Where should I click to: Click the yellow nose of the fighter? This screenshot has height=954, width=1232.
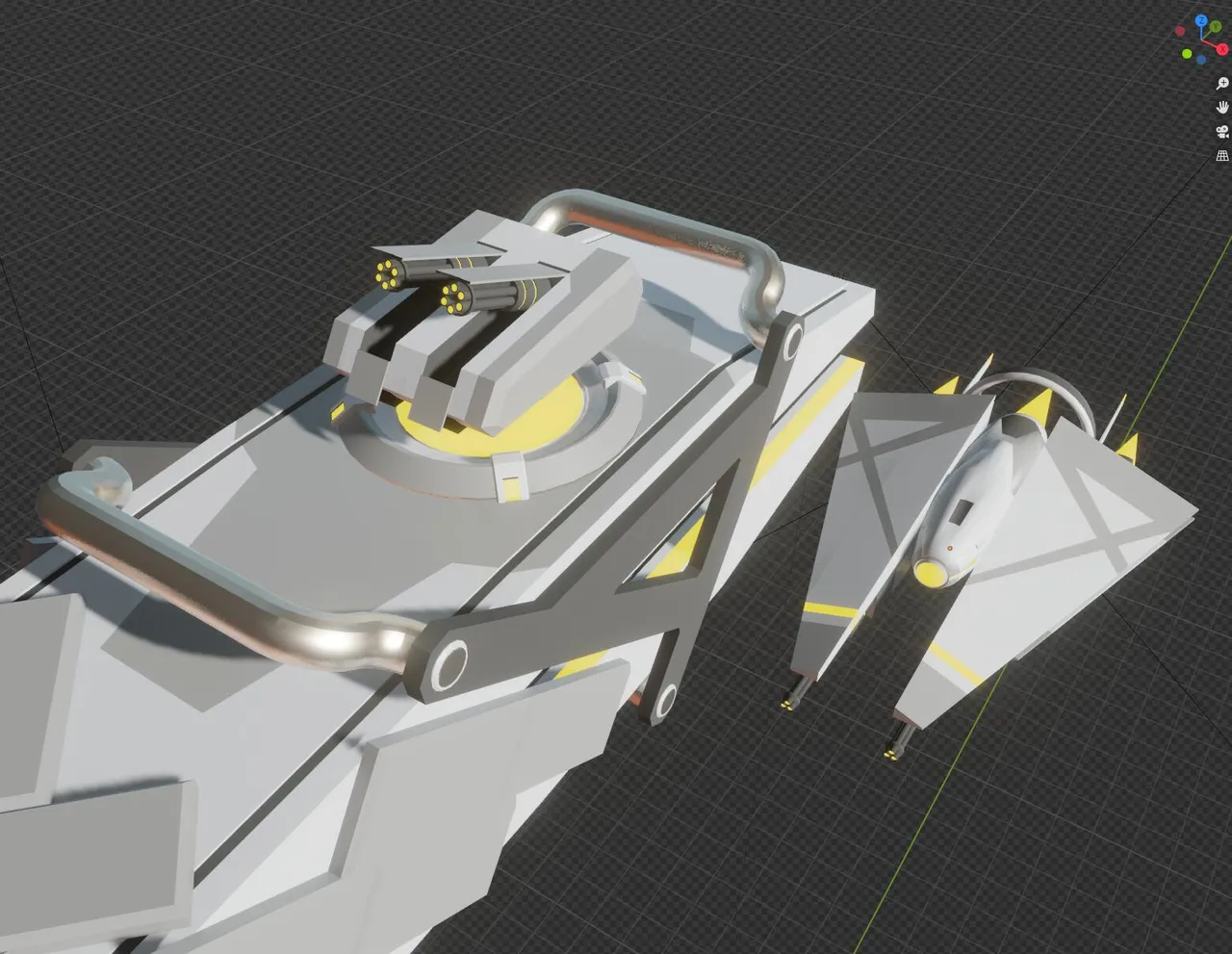click(x=930, y=575)
